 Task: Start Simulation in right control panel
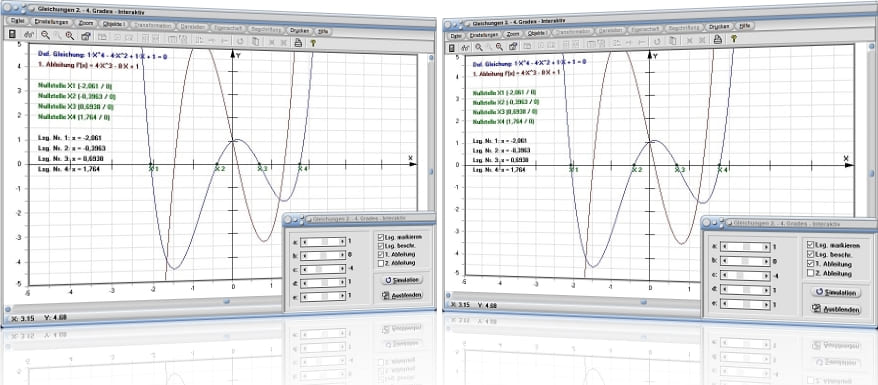[835, 292]
